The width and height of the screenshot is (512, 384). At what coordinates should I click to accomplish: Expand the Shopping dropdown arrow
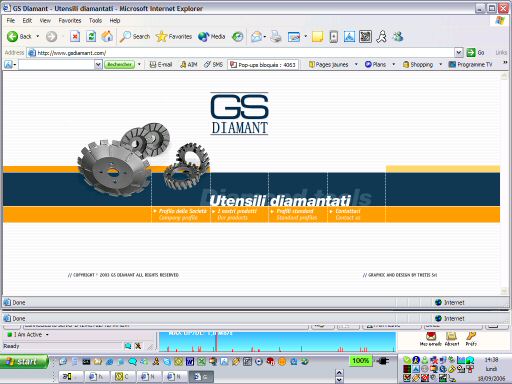[441, 64]
